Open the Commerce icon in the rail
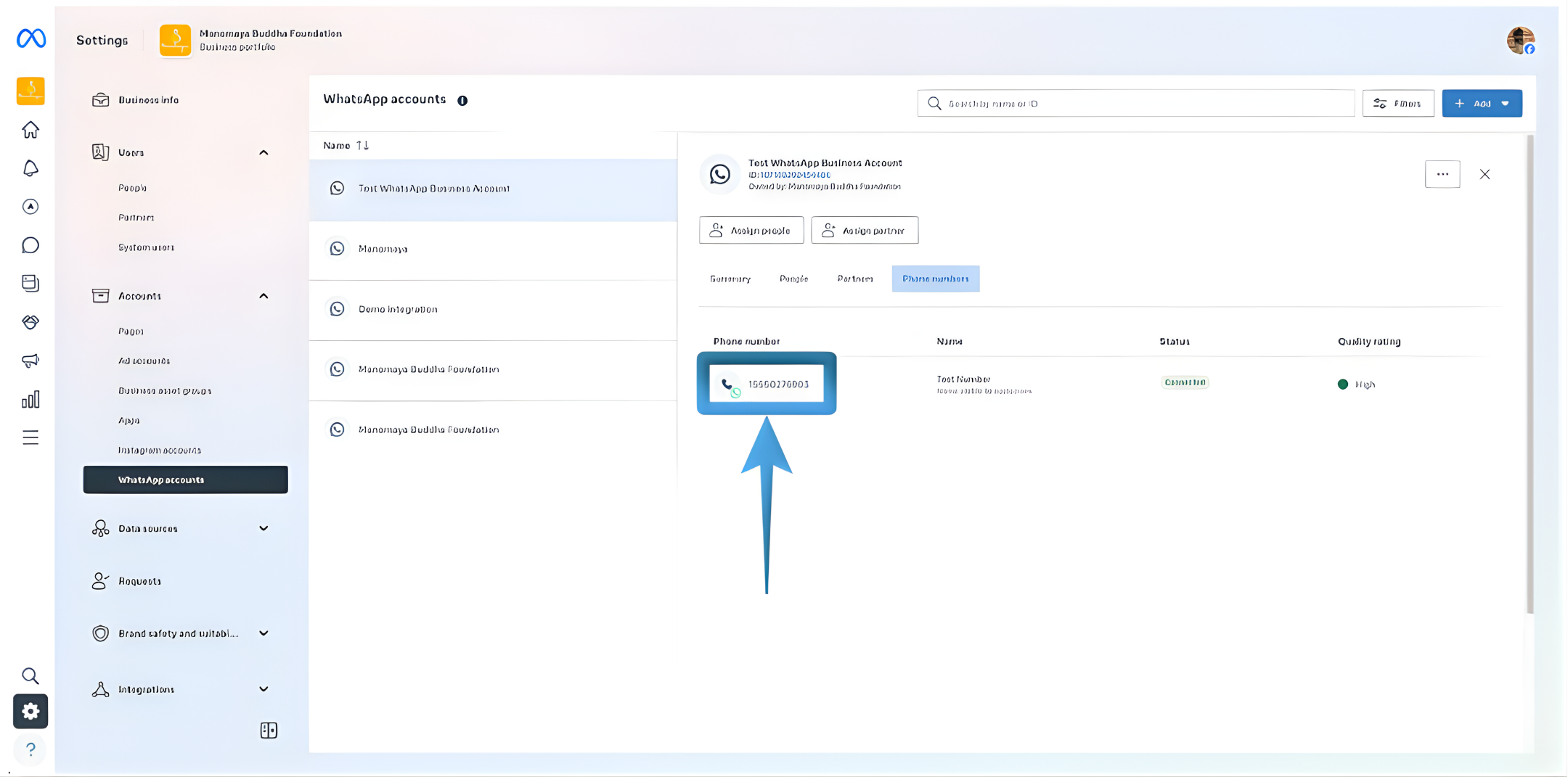Viewport: 1568px width, 777px height. tap(30, 322)
